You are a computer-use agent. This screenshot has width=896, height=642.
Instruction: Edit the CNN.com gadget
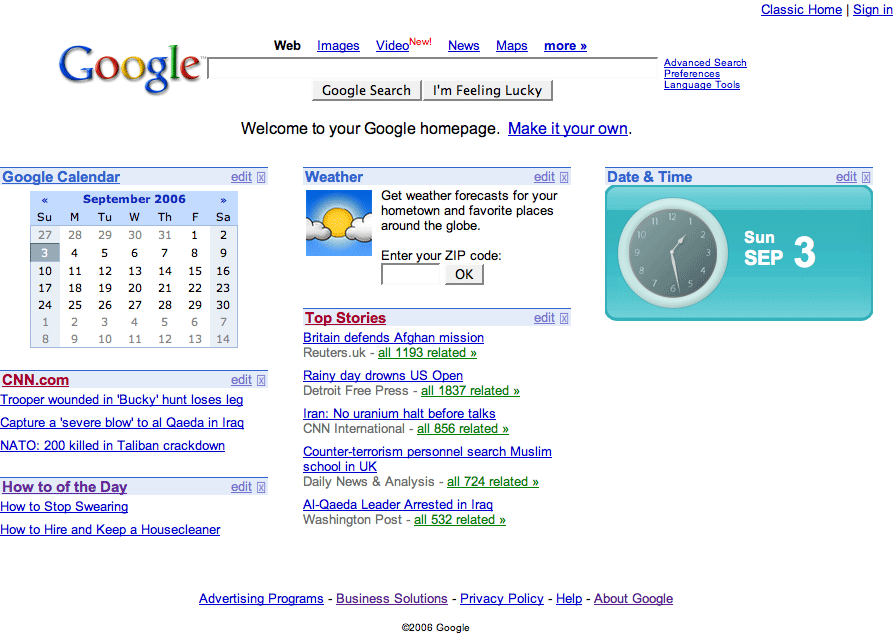click(241, 380)
